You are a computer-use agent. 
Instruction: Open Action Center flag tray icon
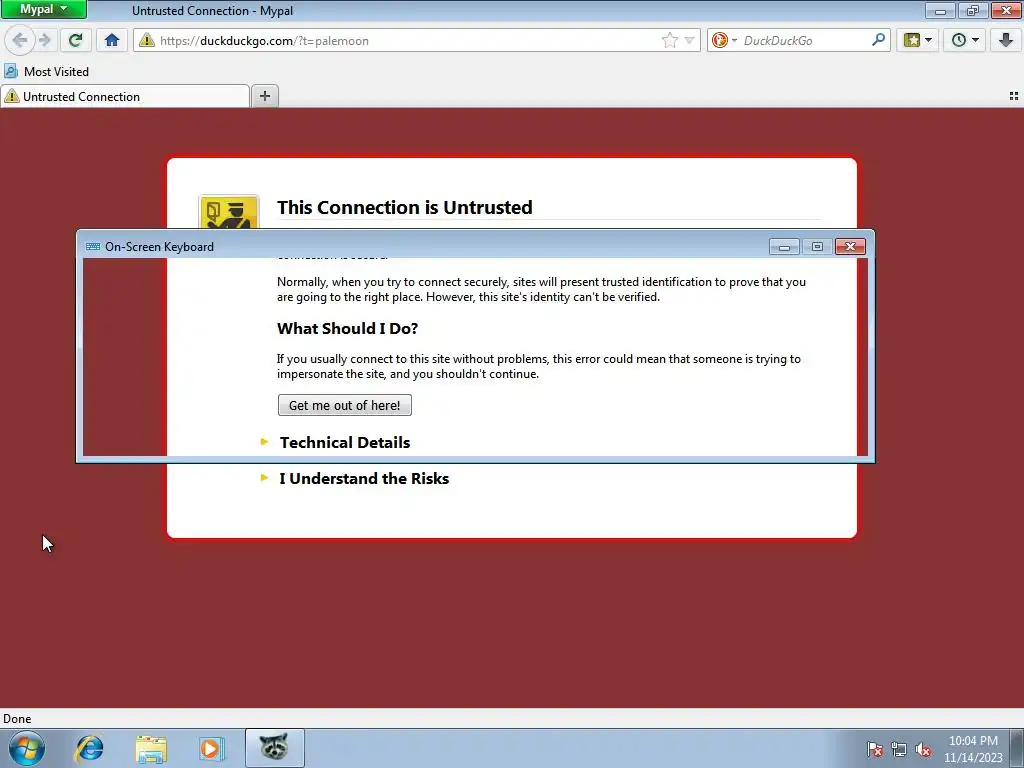875,749
